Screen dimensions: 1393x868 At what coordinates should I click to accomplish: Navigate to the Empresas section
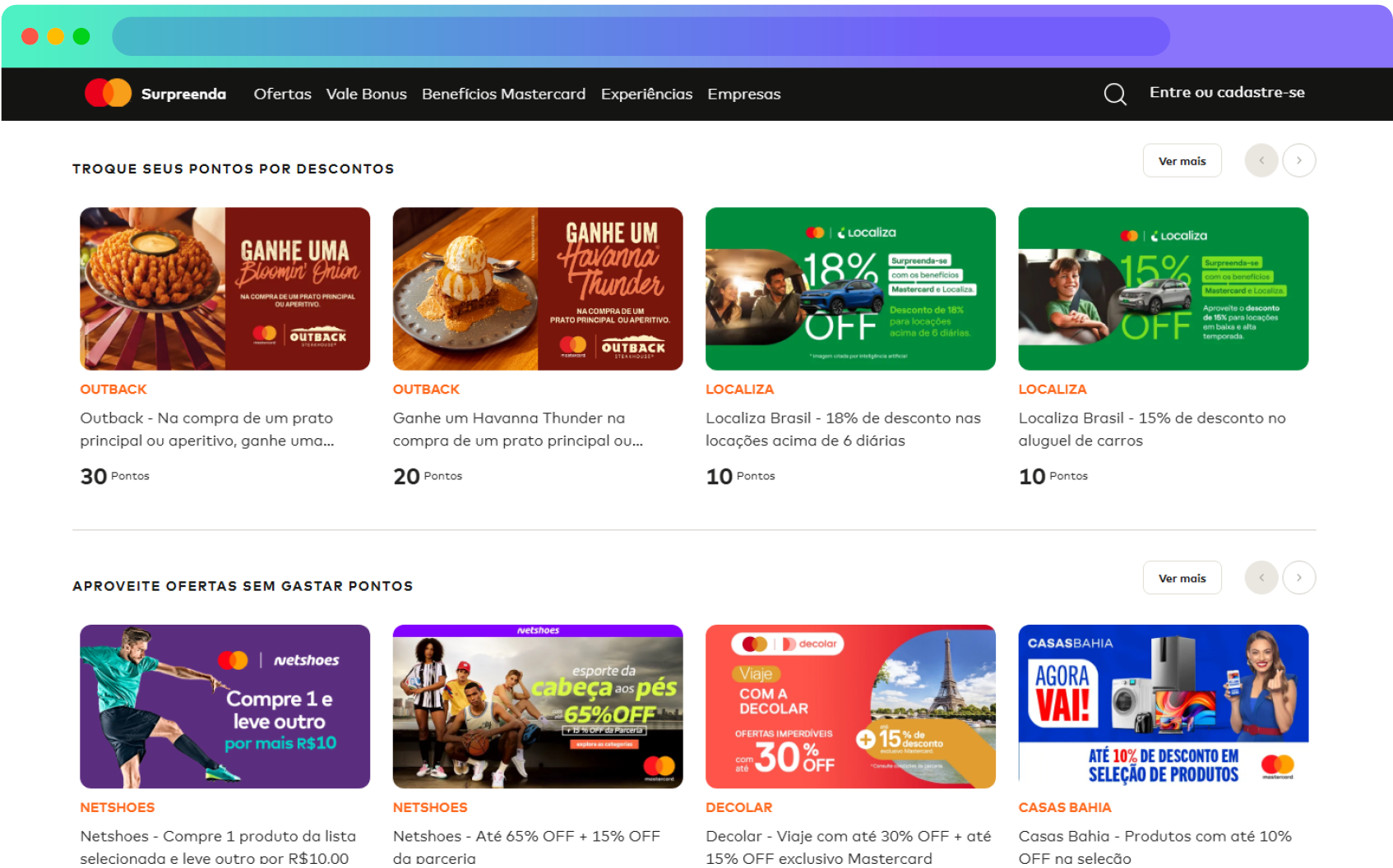pyautogui.click(x=743, y=94)
